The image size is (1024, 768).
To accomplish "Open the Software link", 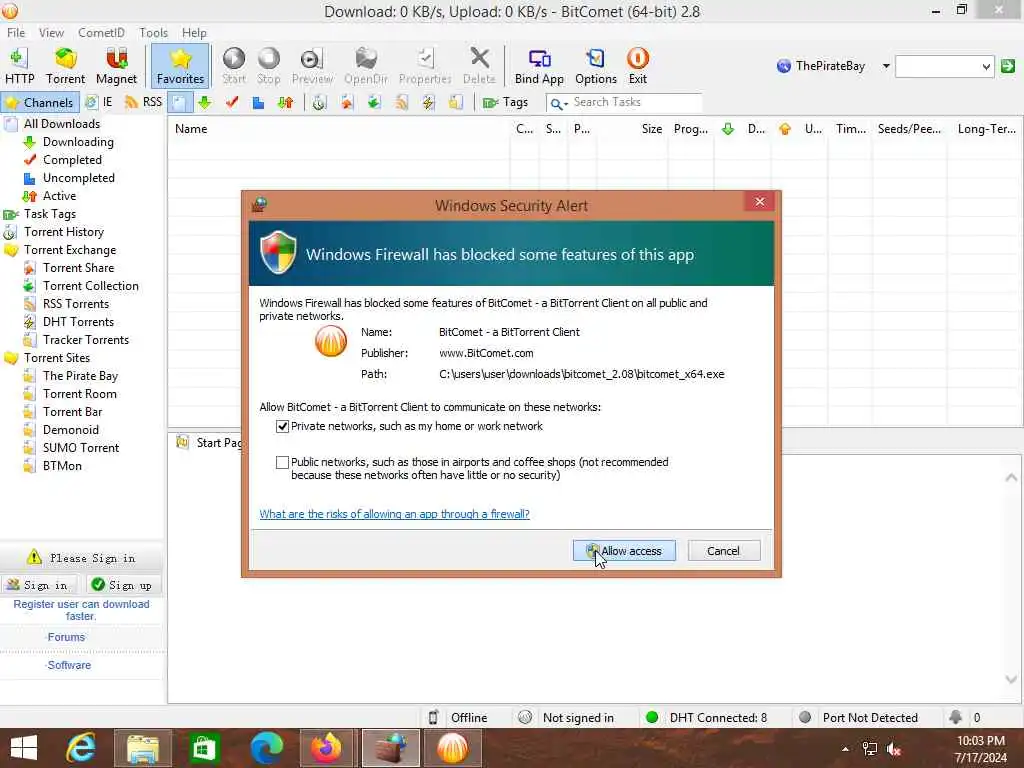I will click(69, 665).
